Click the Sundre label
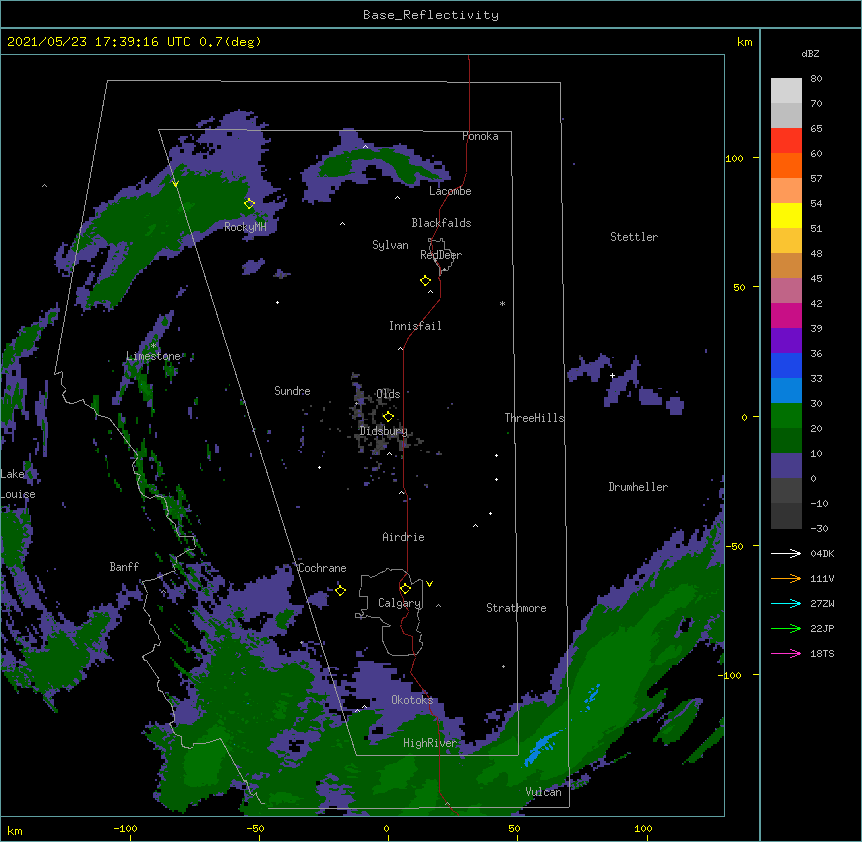 tap(292, 391)
